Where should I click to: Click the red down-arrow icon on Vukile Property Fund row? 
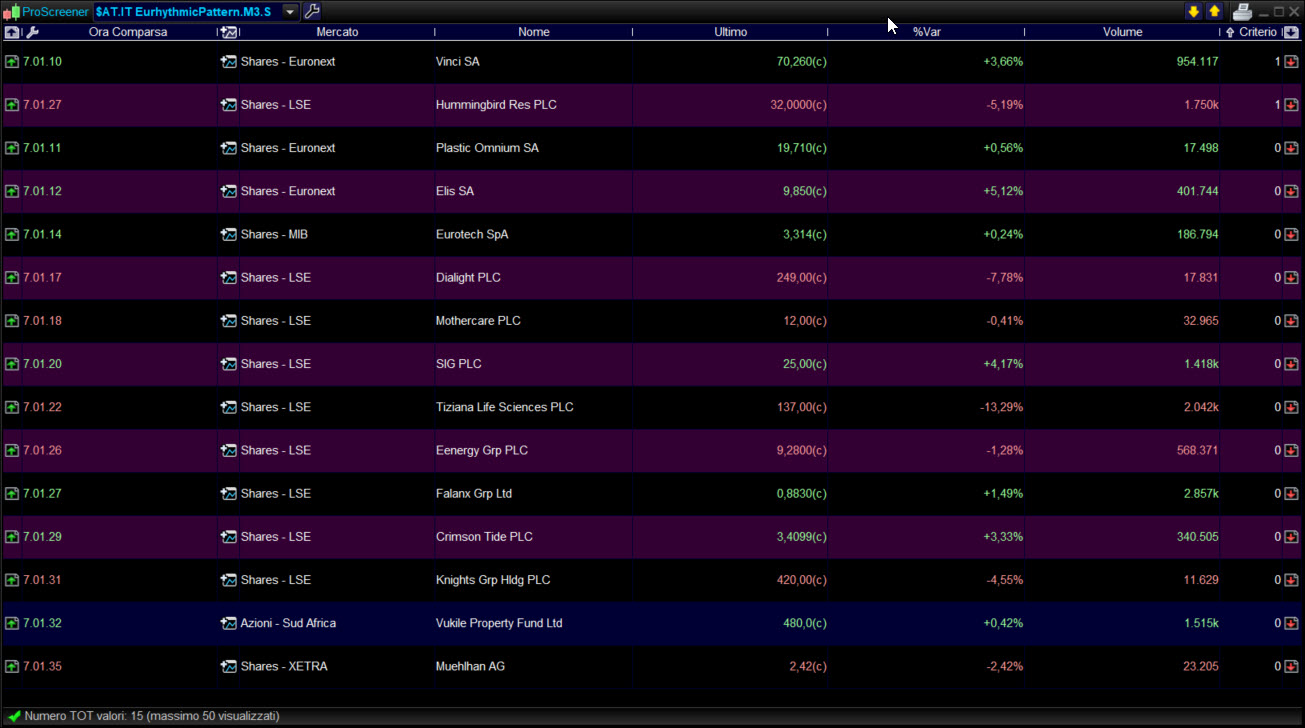pos(1291,623)
